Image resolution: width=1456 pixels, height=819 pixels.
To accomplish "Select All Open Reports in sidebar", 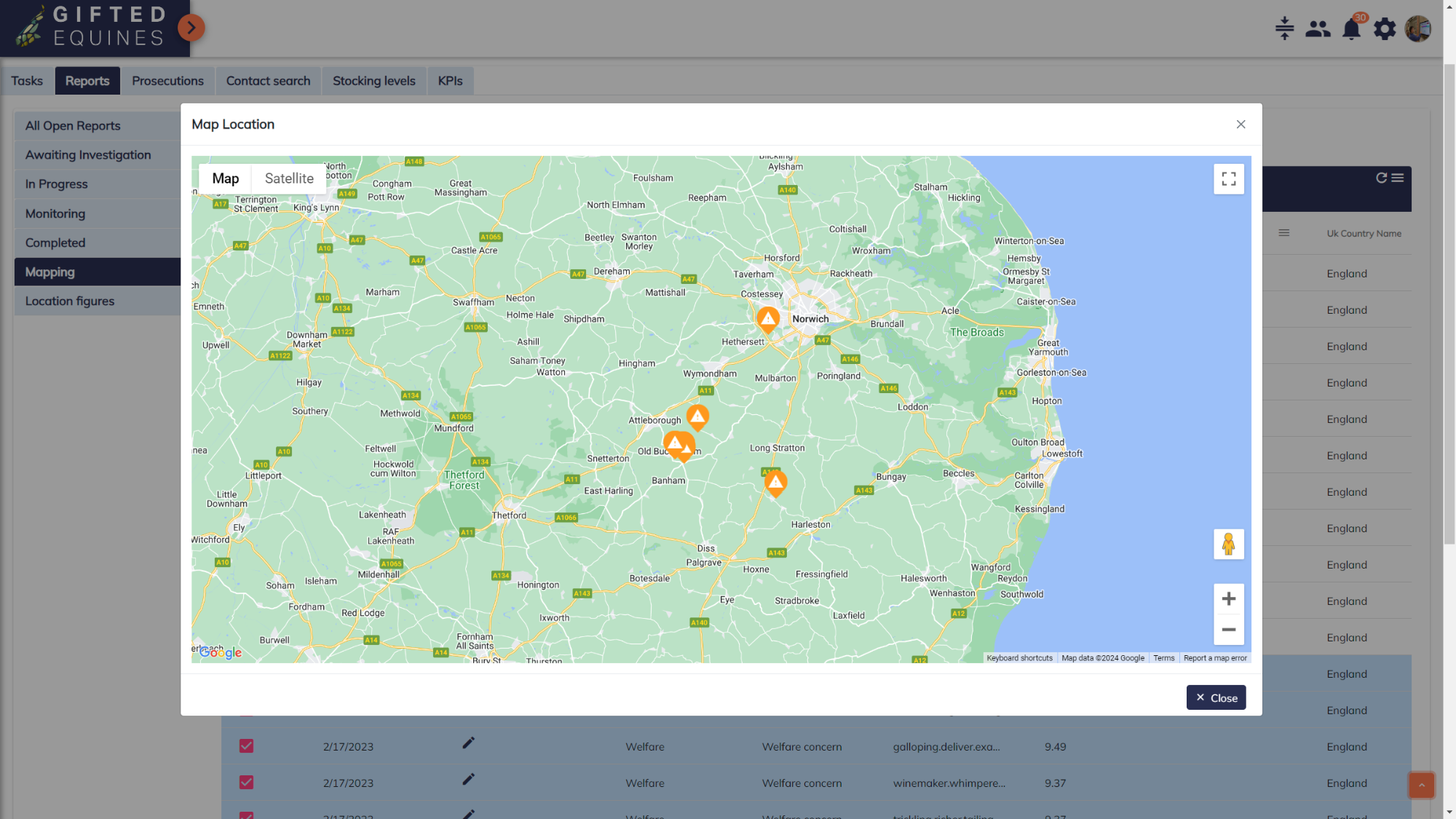I will point(98,126).
